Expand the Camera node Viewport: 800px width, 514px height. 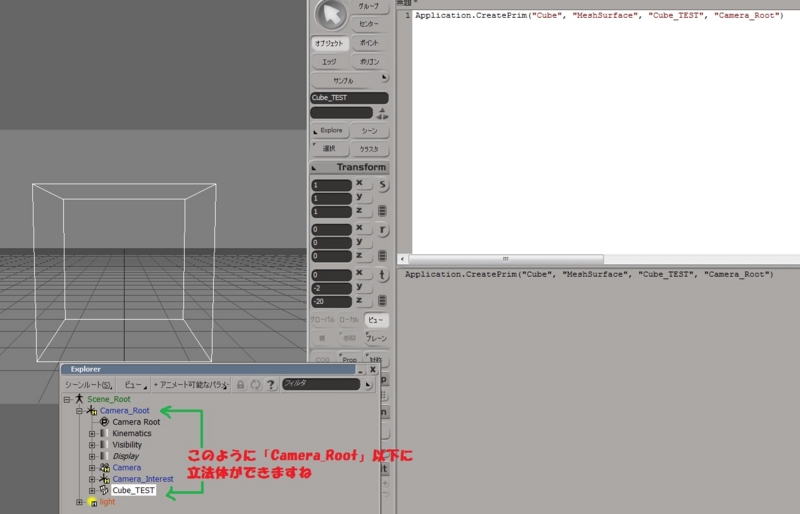click(92, 468)
